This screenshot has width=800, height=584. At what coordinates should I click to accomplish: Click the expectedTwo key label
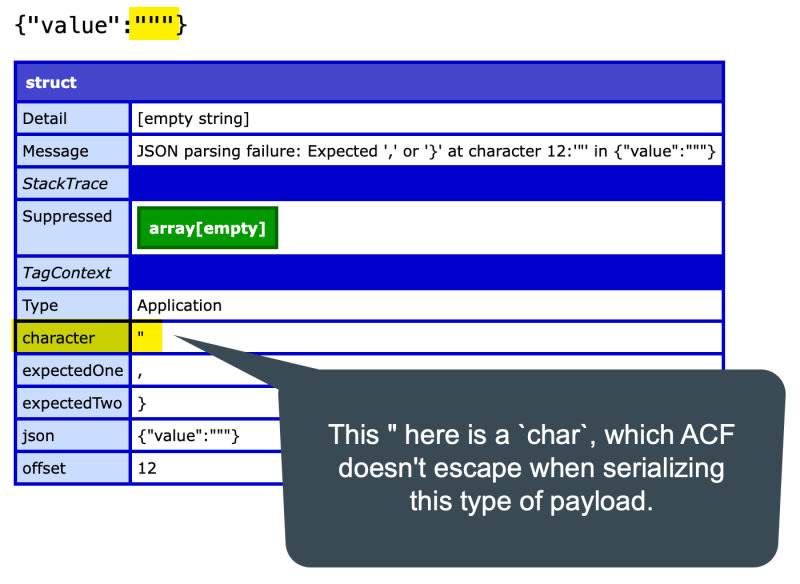[72, 403]
